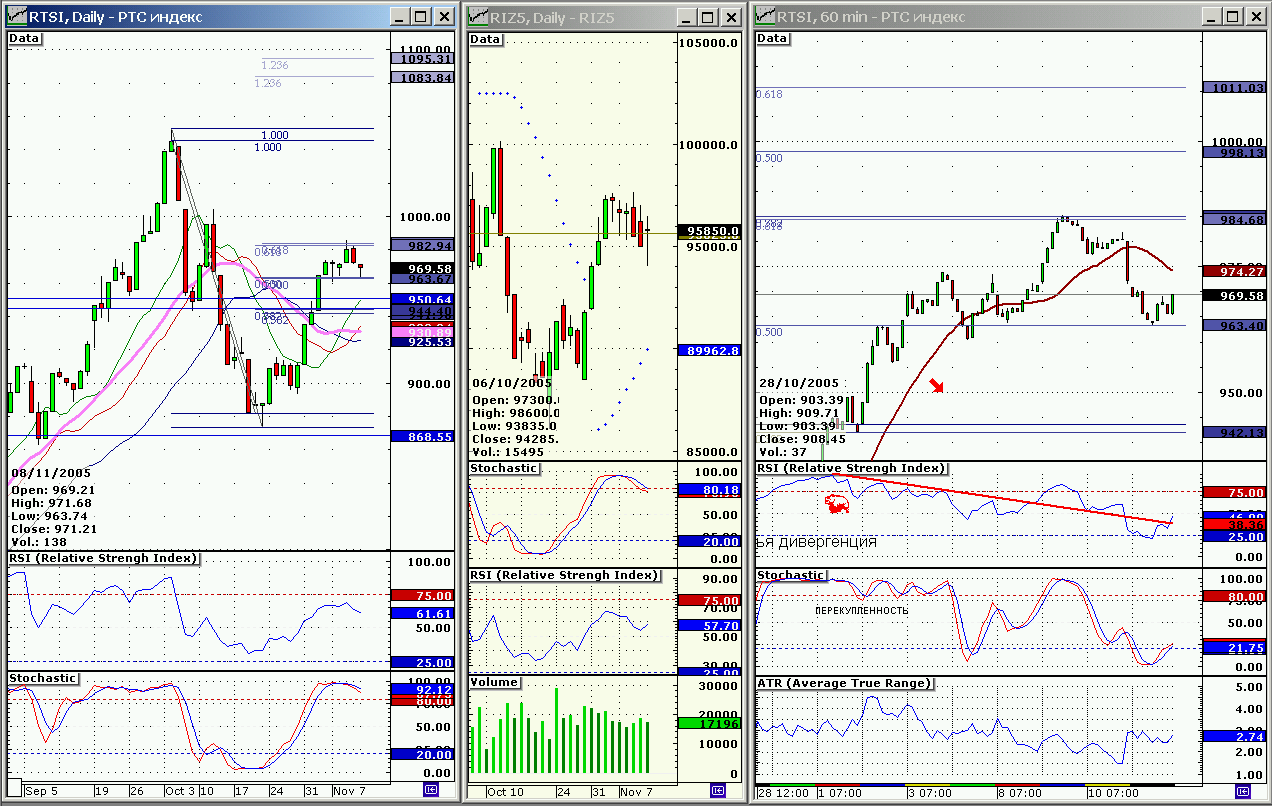The width and height of the screenshot is (1272, 806).
Task: Click the 974.27 moving average label
Action: click(x=1237, y=271)
